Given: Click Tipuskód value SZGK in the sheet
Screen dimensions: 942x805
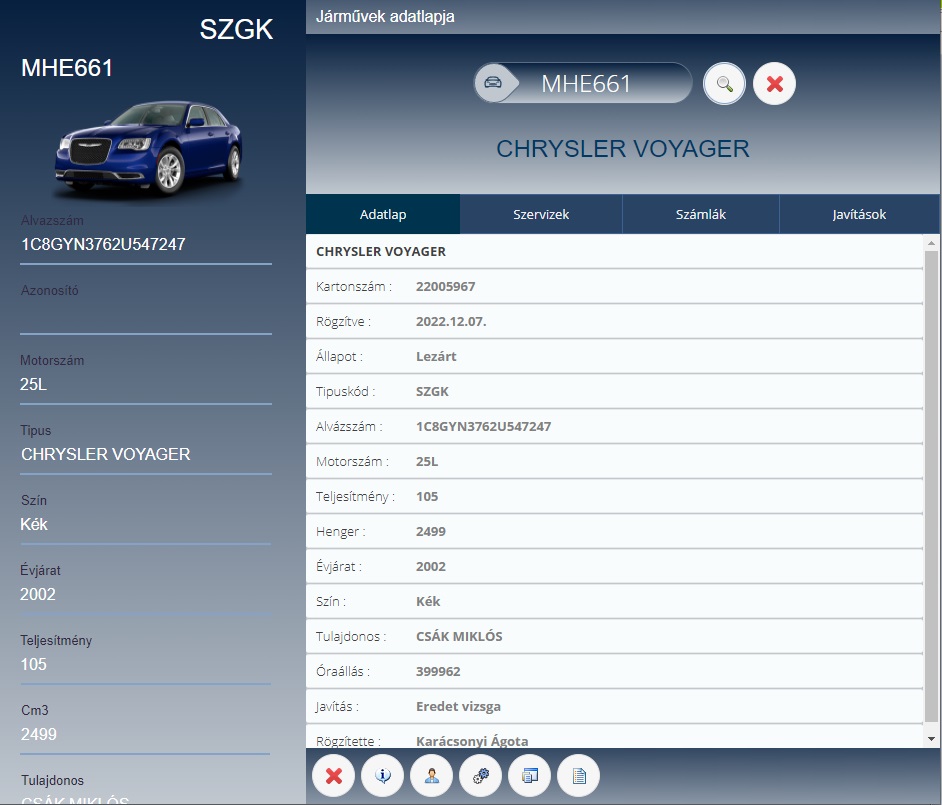Looking at the screenshot, I should [432, 391].
